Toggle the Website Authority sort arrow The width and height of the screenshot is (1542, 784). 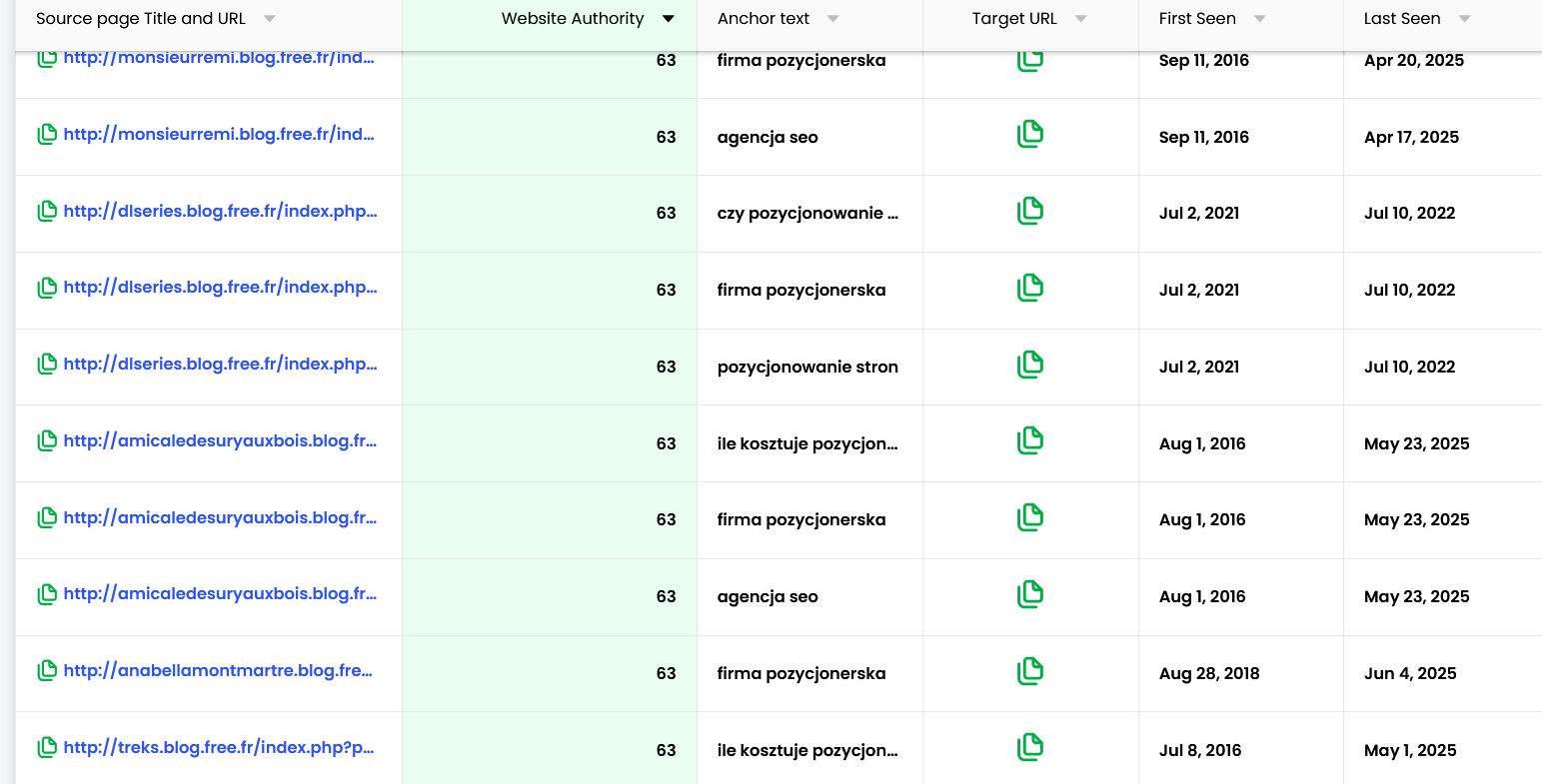669,19
